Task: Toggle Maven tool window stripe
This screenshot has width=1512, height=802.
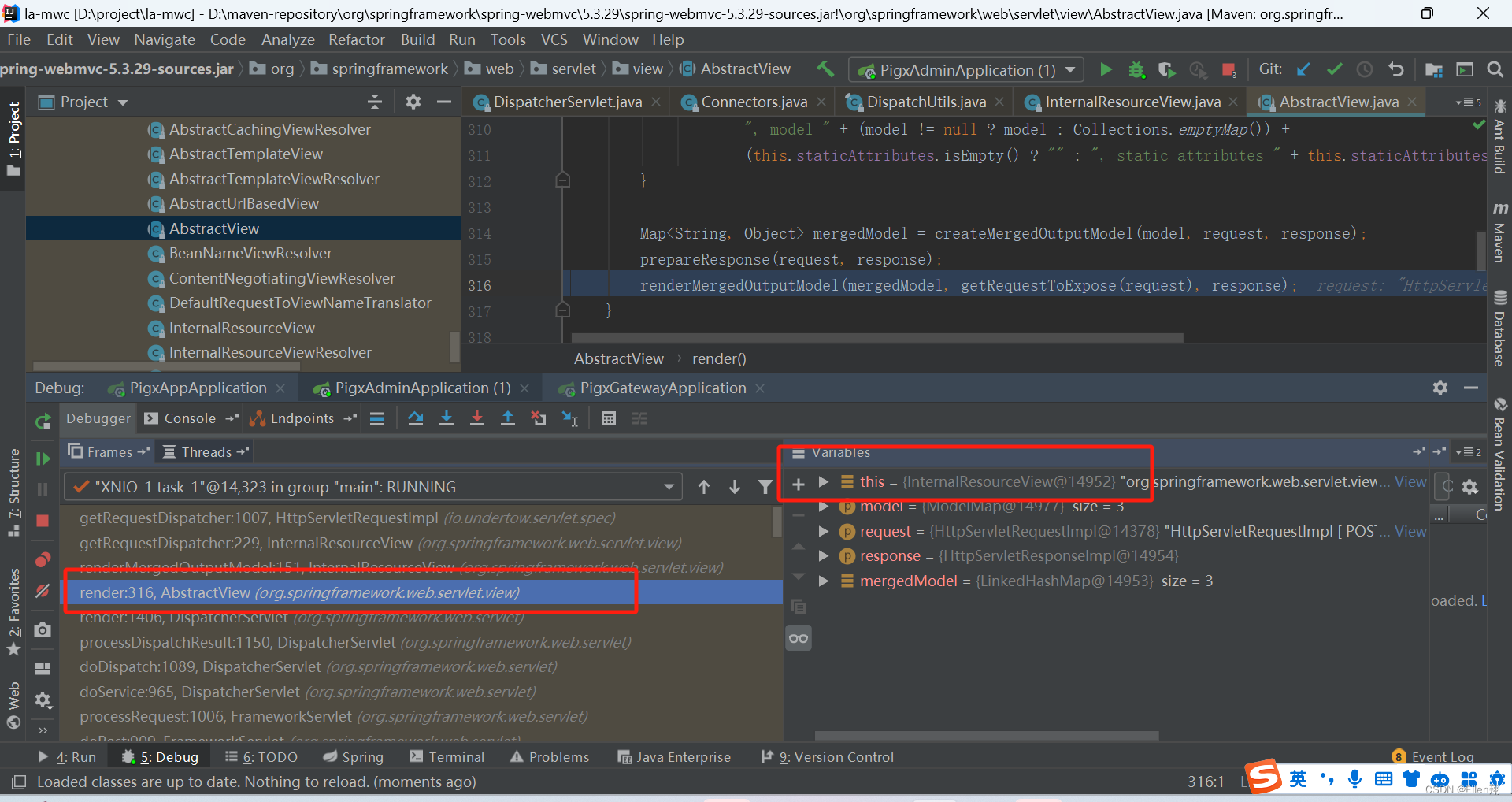Action: click(1499, 232)
